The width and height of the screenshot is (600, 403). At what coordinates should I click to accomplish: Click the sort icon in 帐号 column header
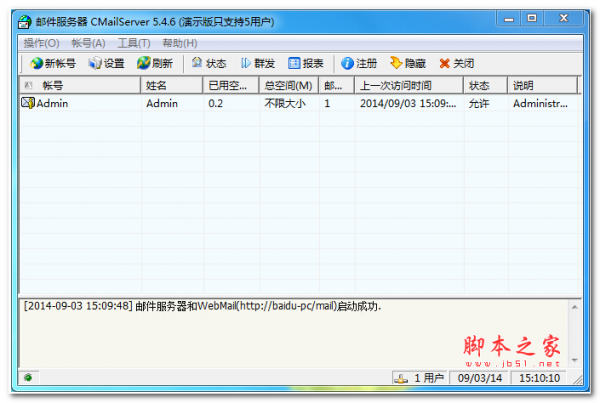[x=28, y=85]
